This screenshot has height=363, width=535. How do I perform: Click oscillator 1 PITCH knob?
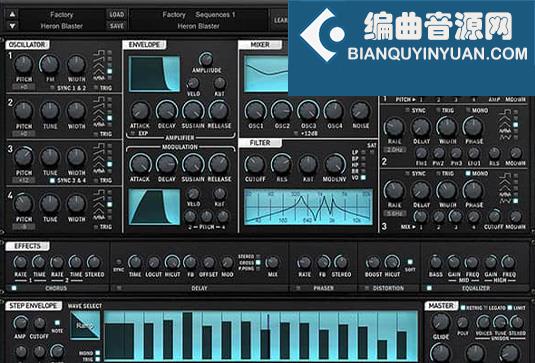tap(24, 65)
